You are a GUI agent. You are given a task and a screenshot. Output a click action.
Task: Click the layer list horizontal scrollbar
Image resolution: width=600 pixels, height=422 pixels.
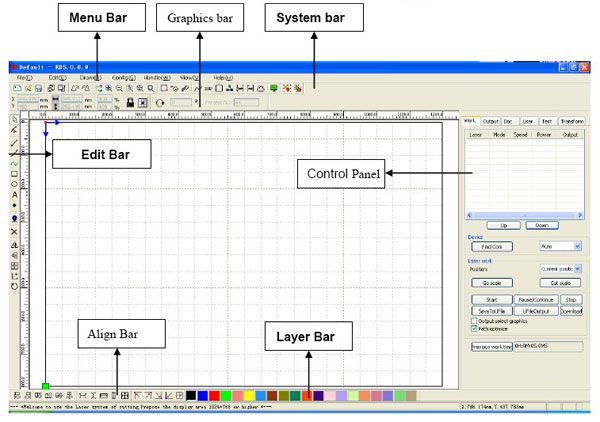coord(525,215)
